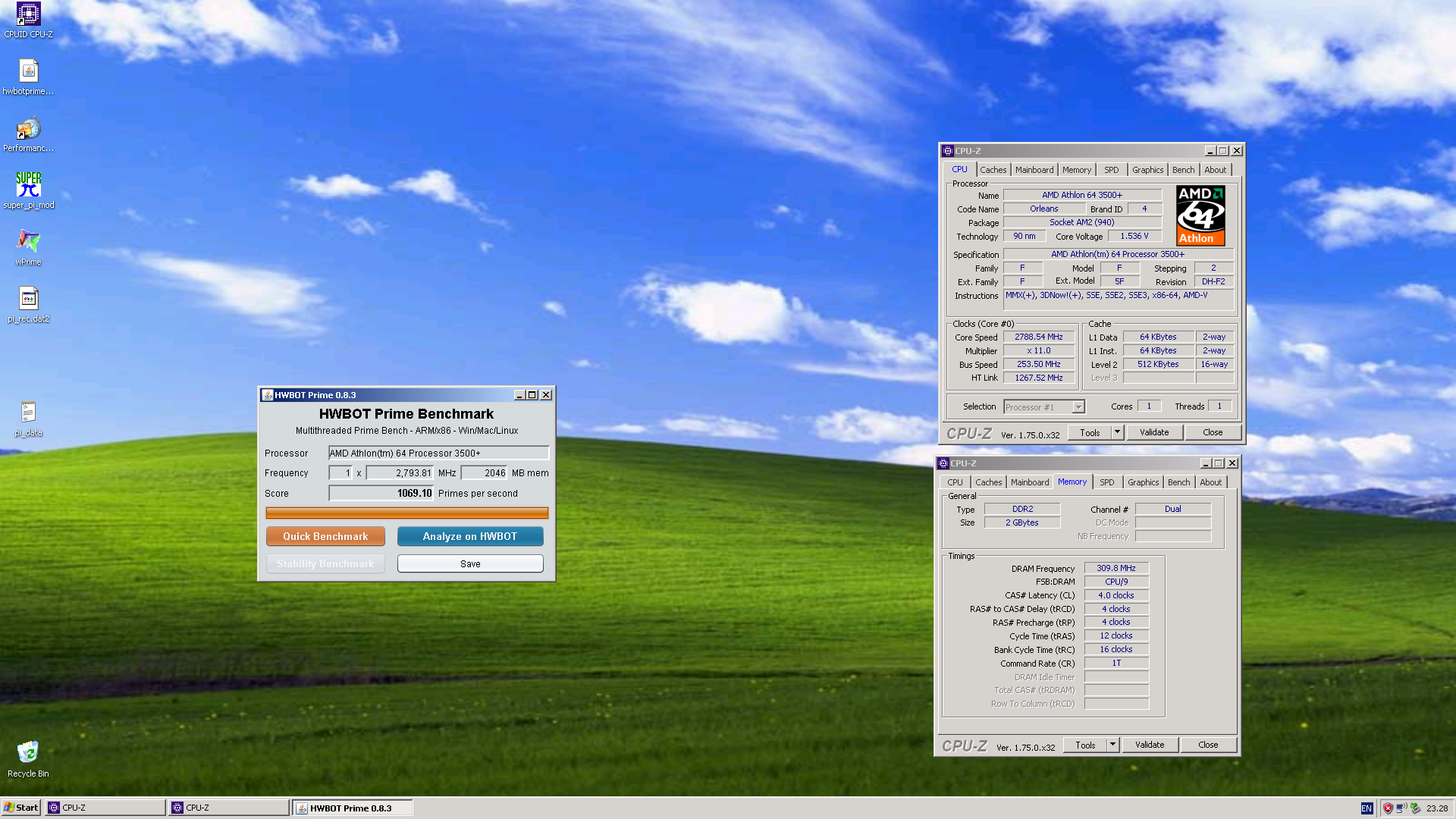The height and width of the screenshot is (819, 1456).
Task: Open Bench tab in upper CPU-Z
Action: pyautogui.click(x=1183, y=170)
